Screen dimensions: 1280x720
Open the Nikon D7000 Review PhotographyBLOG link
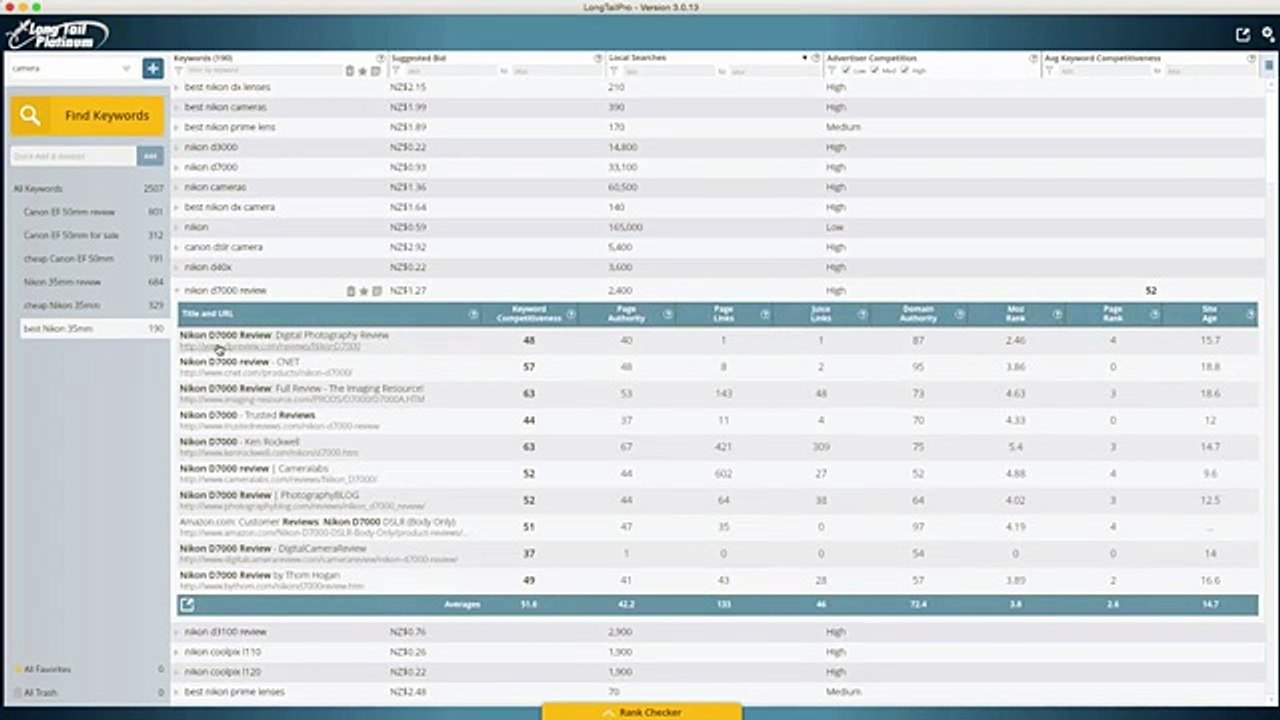click(x=269, y=495)
